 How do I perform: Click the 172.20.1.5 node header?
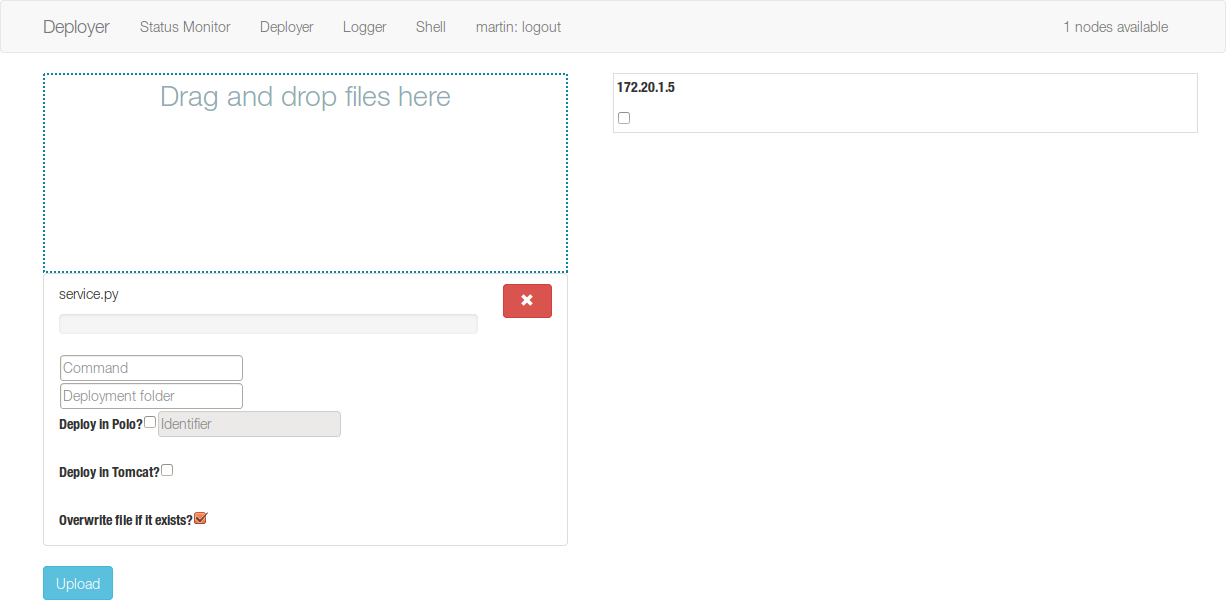tap(645, 87)
